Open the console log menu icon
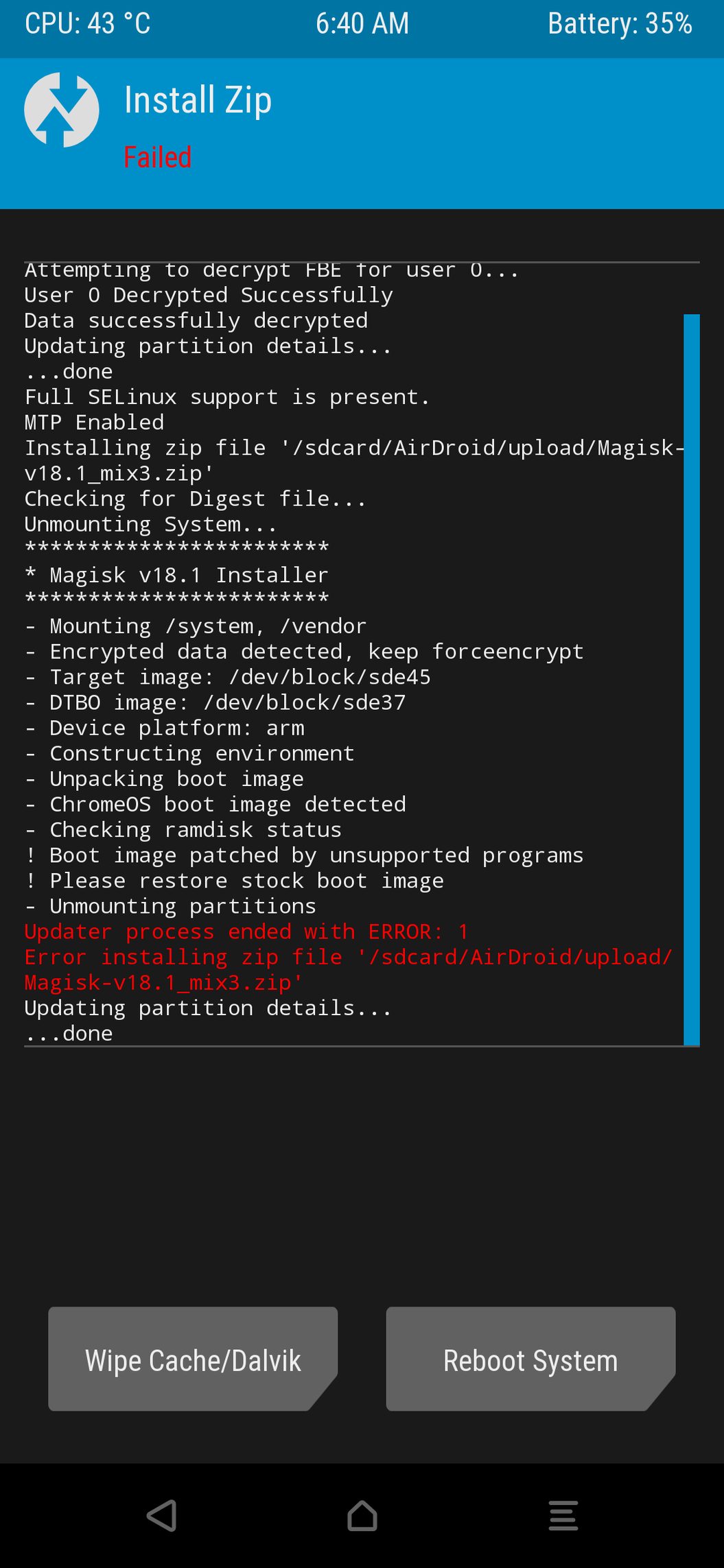Screen dimensions: 724x1568 tap(563, 1515)
